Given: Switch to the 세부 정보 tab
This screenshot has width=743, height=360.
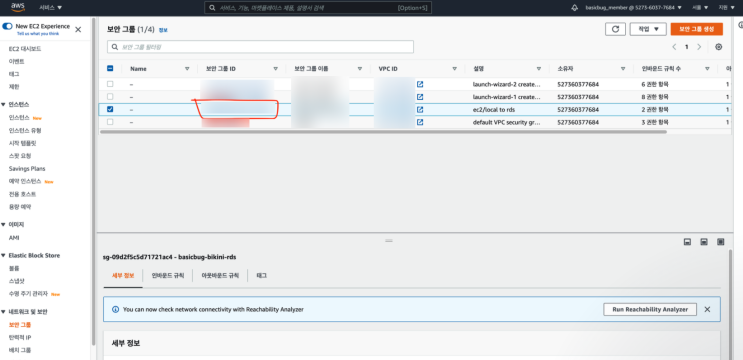Looking at the screenshot, I should [x=123, y=276].
